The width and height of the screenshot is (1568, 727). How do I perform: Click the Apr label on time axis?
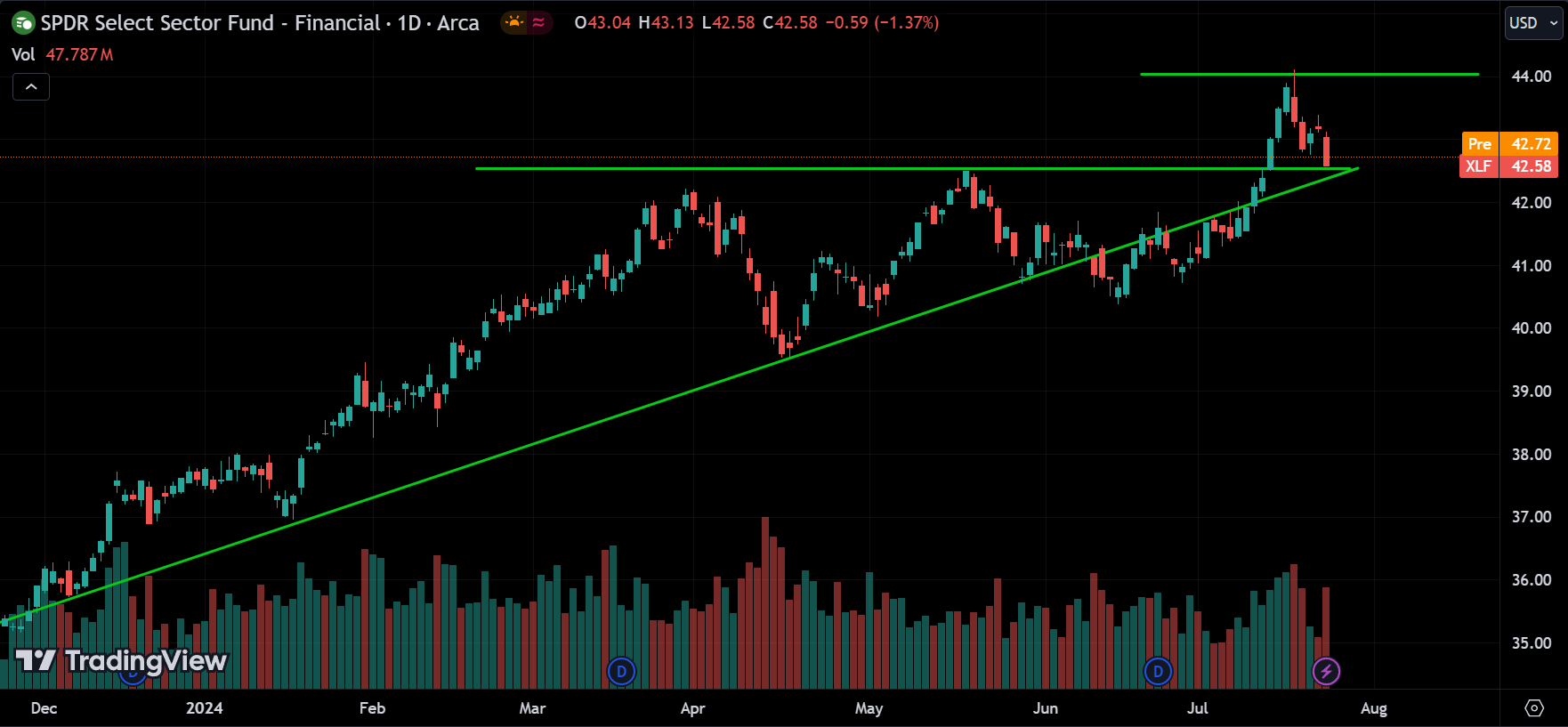coord(692,708)
